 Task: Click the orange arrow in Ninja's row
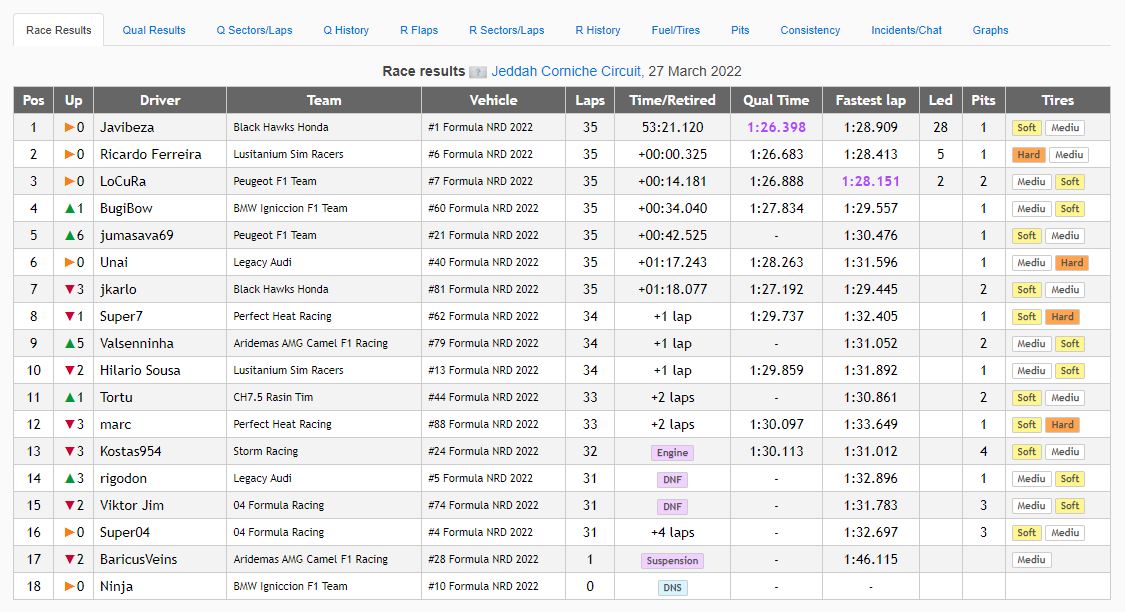point(70,586)
